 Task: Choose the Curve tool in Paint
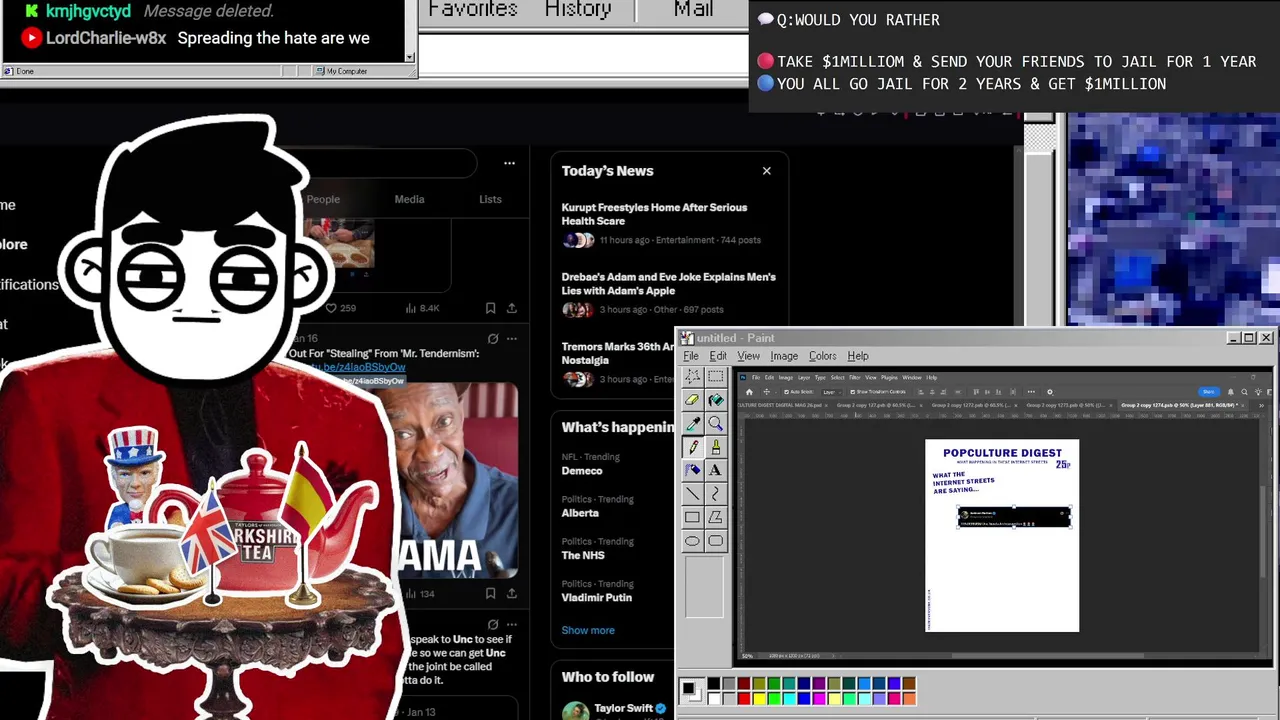point(715,494)
